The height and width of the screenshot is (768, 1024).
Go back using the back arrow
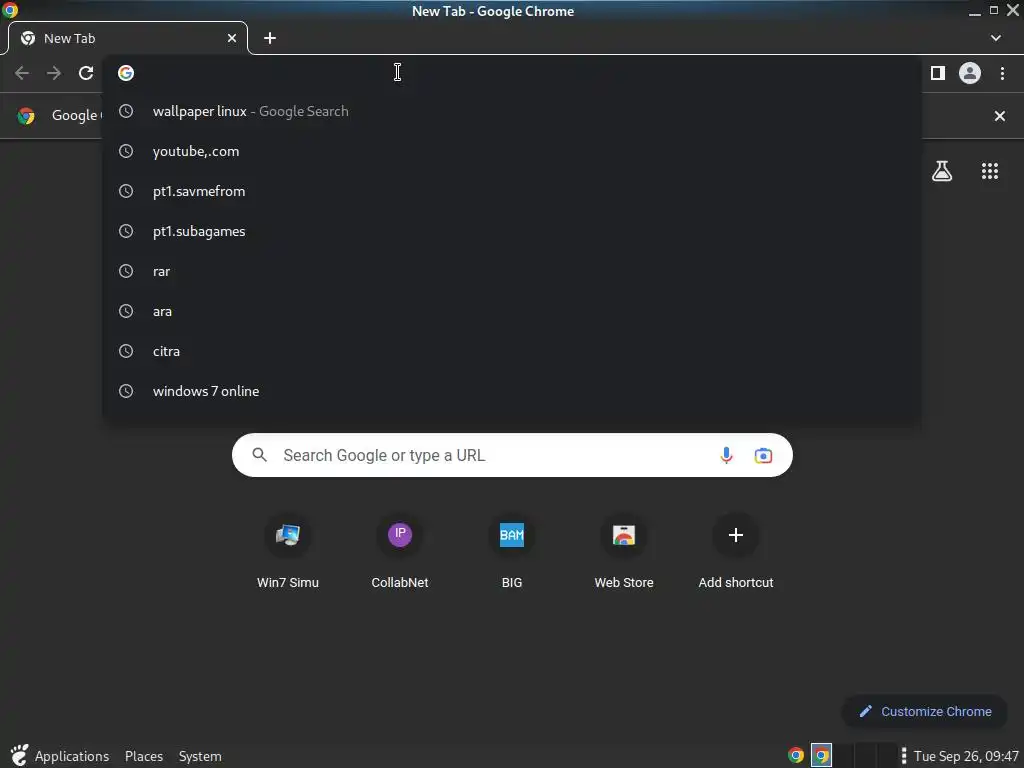22,73
